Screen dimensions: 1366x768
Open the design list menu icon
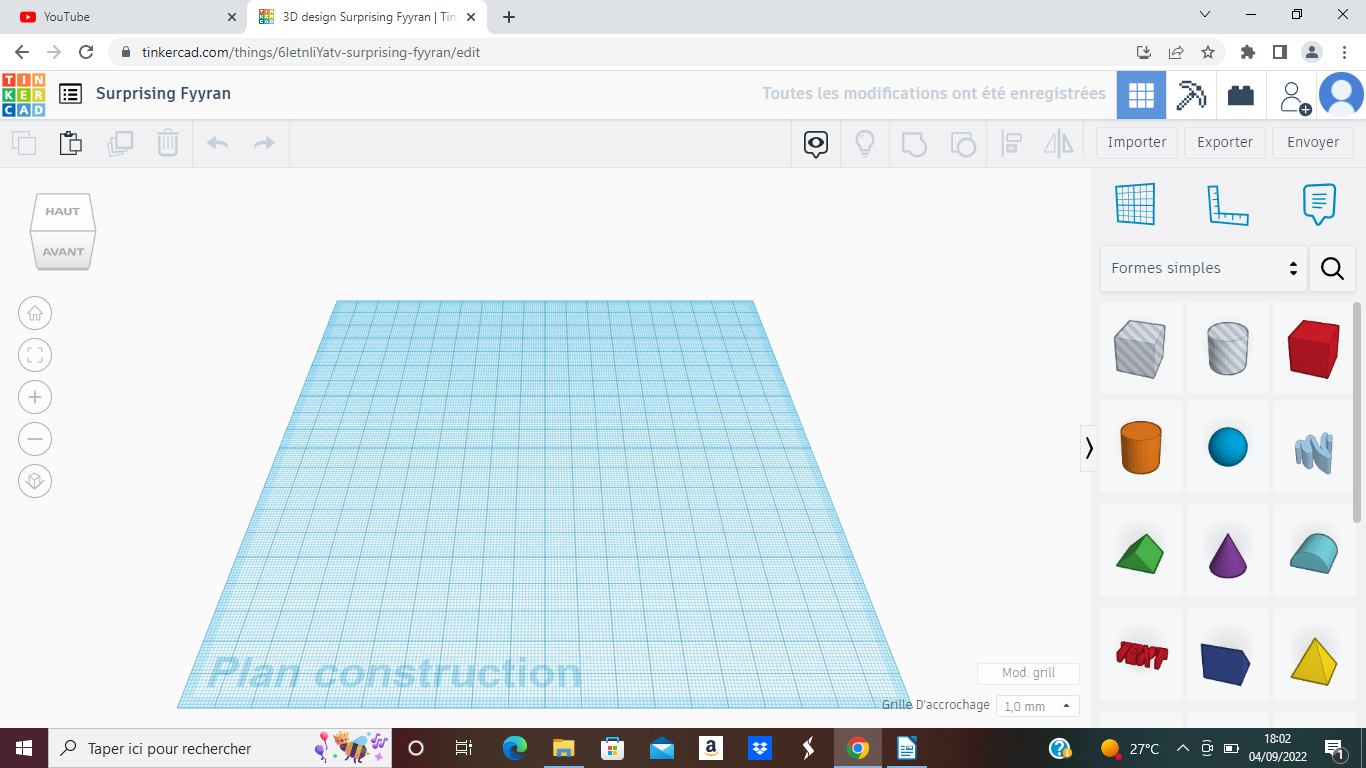coord(70,94)
